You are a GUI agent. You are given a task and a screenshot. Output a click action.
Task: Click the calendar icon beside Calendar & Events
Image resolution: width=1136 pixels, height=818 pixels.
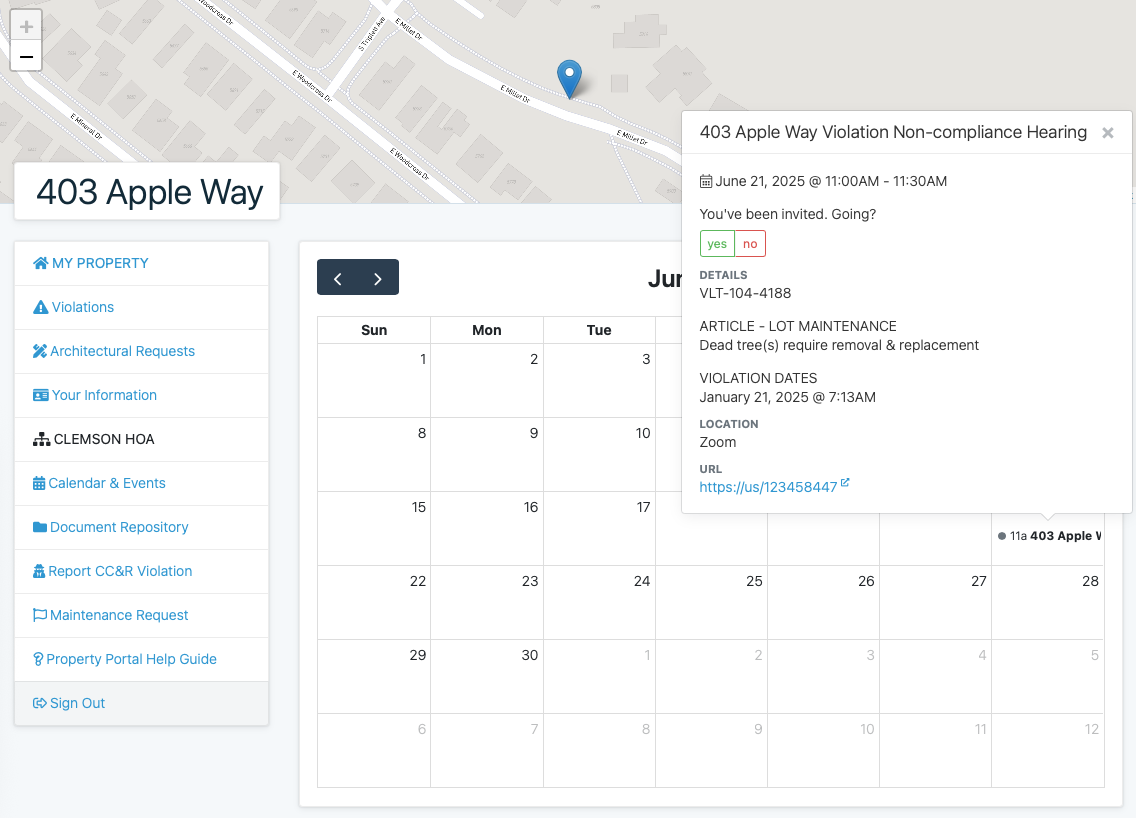click(39, 483)
